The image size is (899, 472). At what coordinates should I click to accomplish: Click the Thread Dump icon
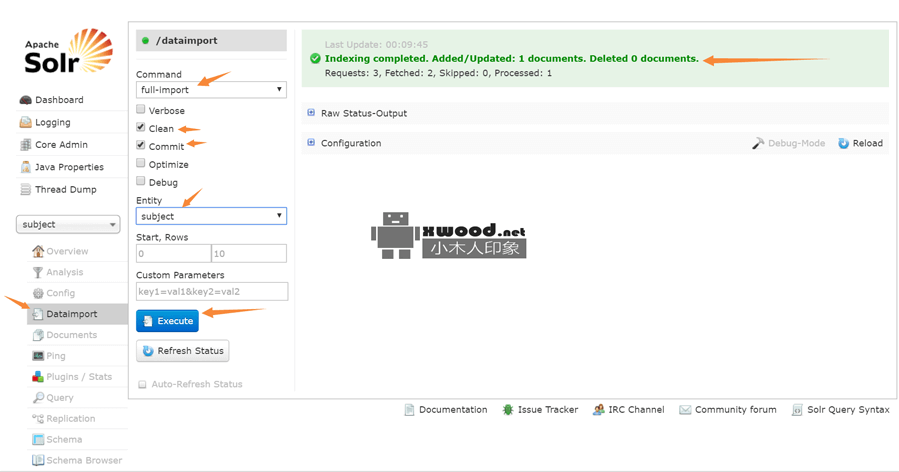click(26, 189)
